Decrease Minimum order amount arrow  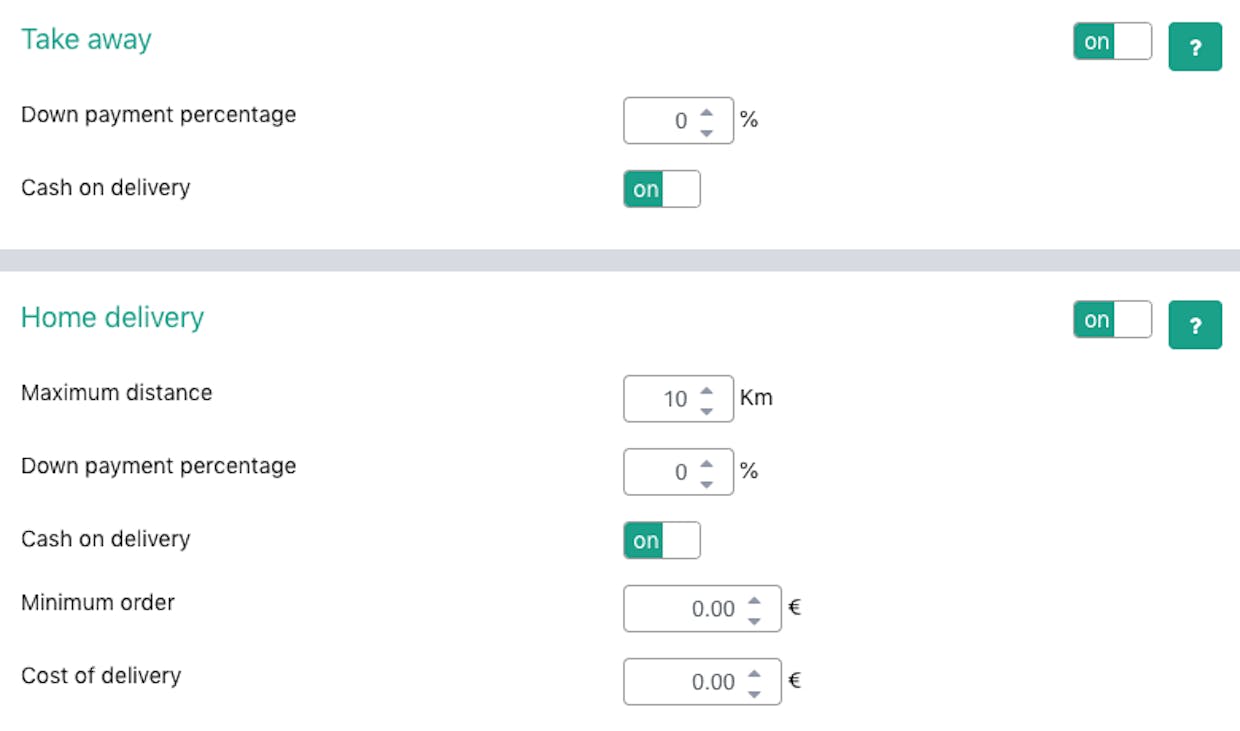tap(754, 620)
